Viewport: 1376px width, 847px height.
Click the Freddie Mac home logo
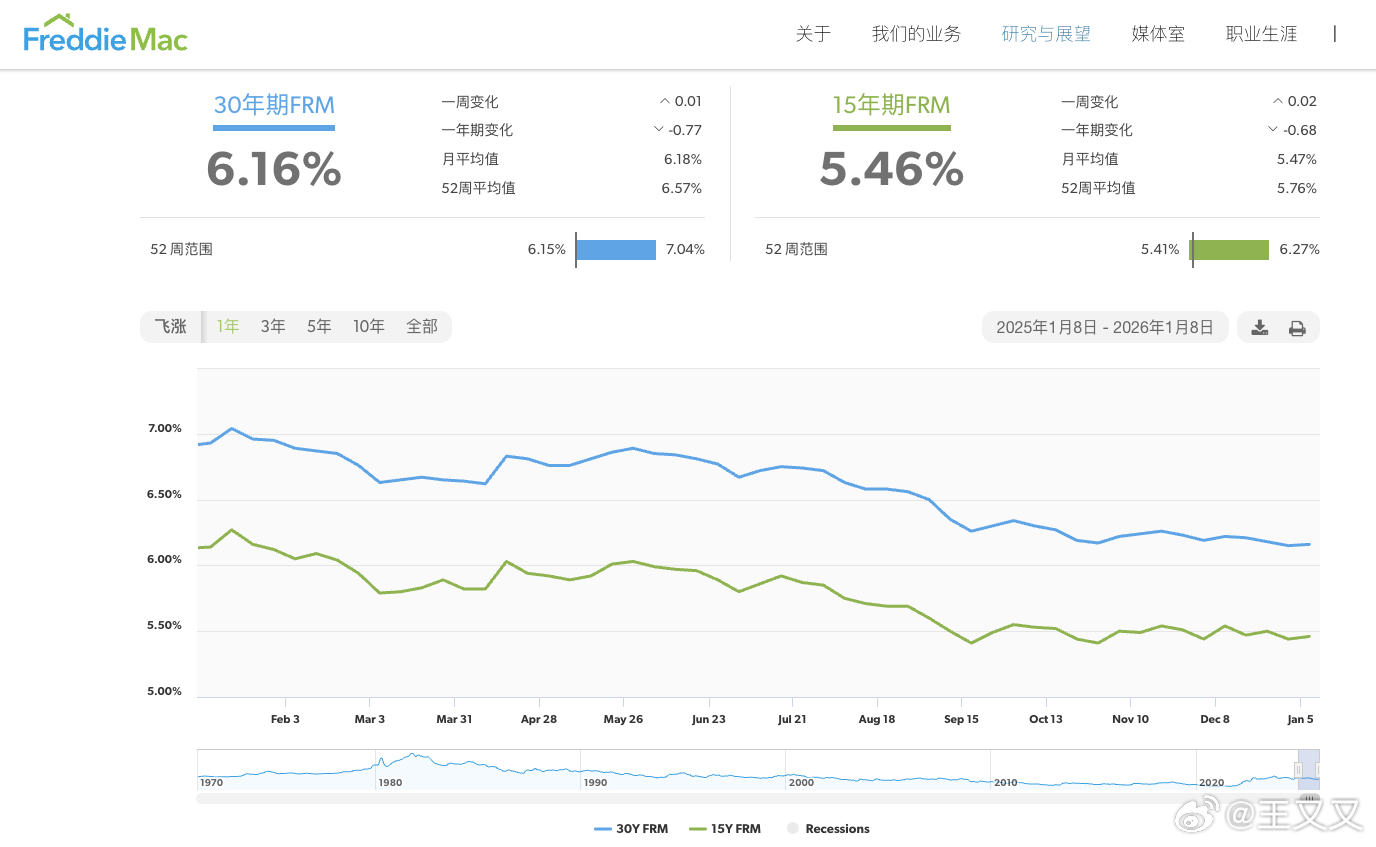click(x=104, y=33)
